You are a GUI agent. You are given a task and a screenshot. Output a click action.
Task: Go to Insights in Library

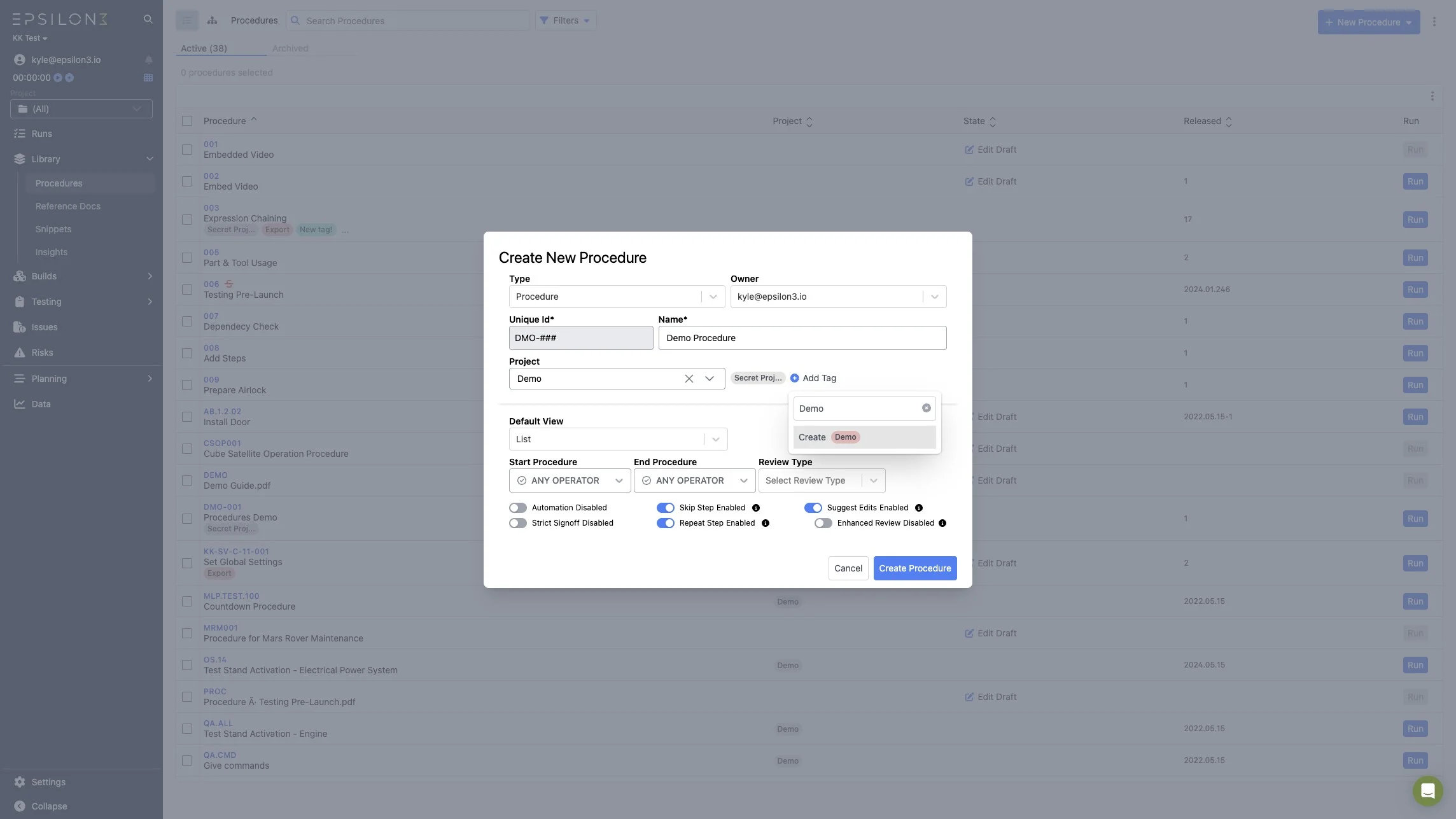click(52, 252)
